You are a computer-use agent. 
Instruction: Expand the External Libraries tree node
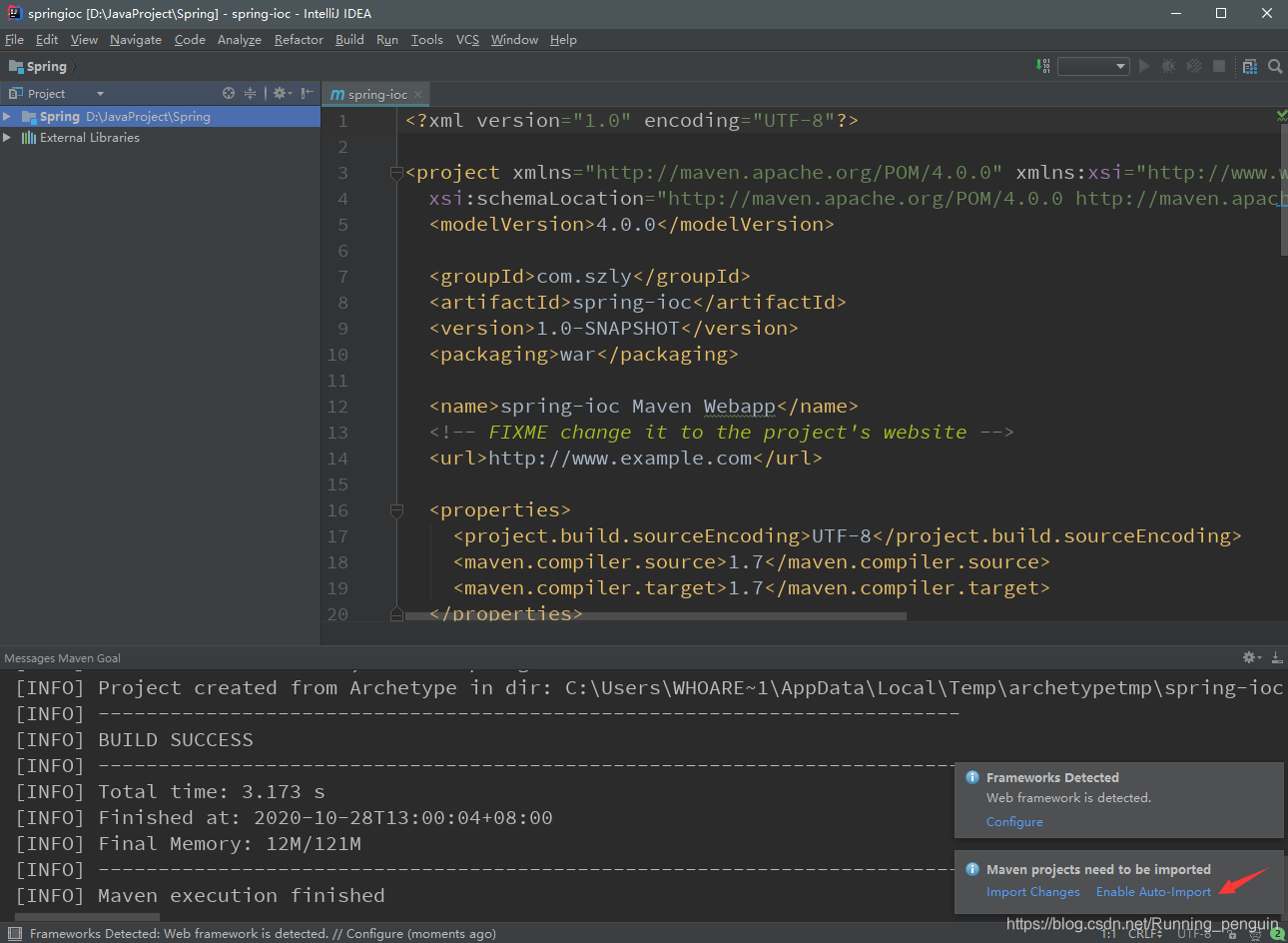[x=8, y=138]
